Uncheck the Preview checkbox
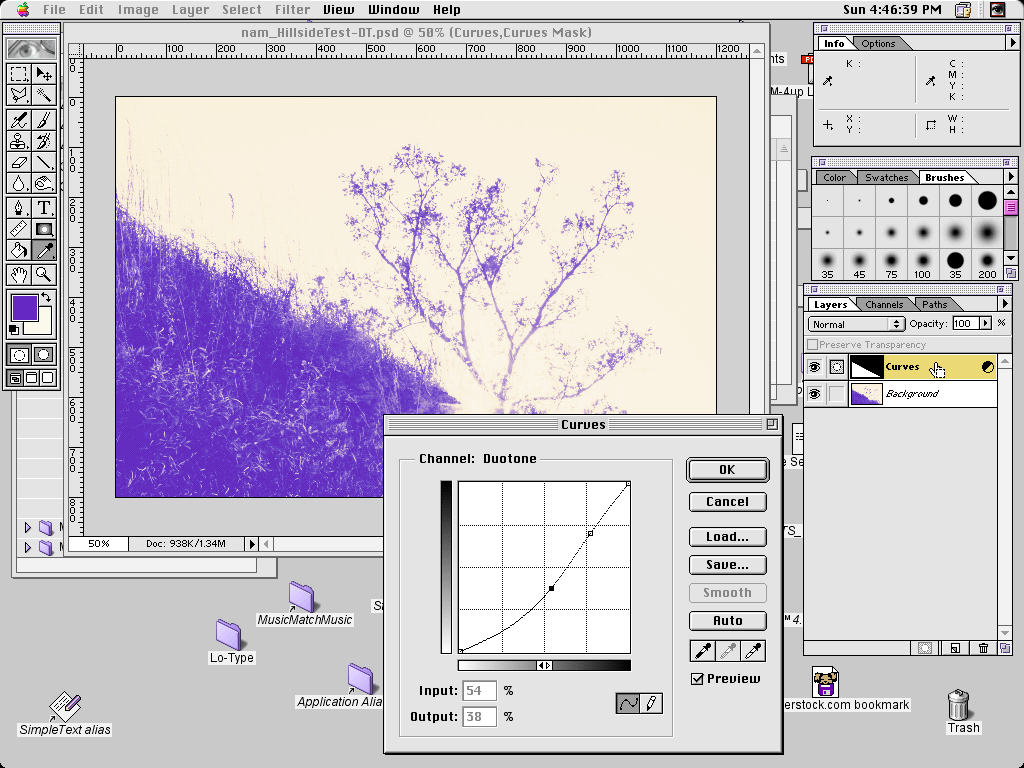This screenshot has width=1024, height=768. [x=698, y=679]
